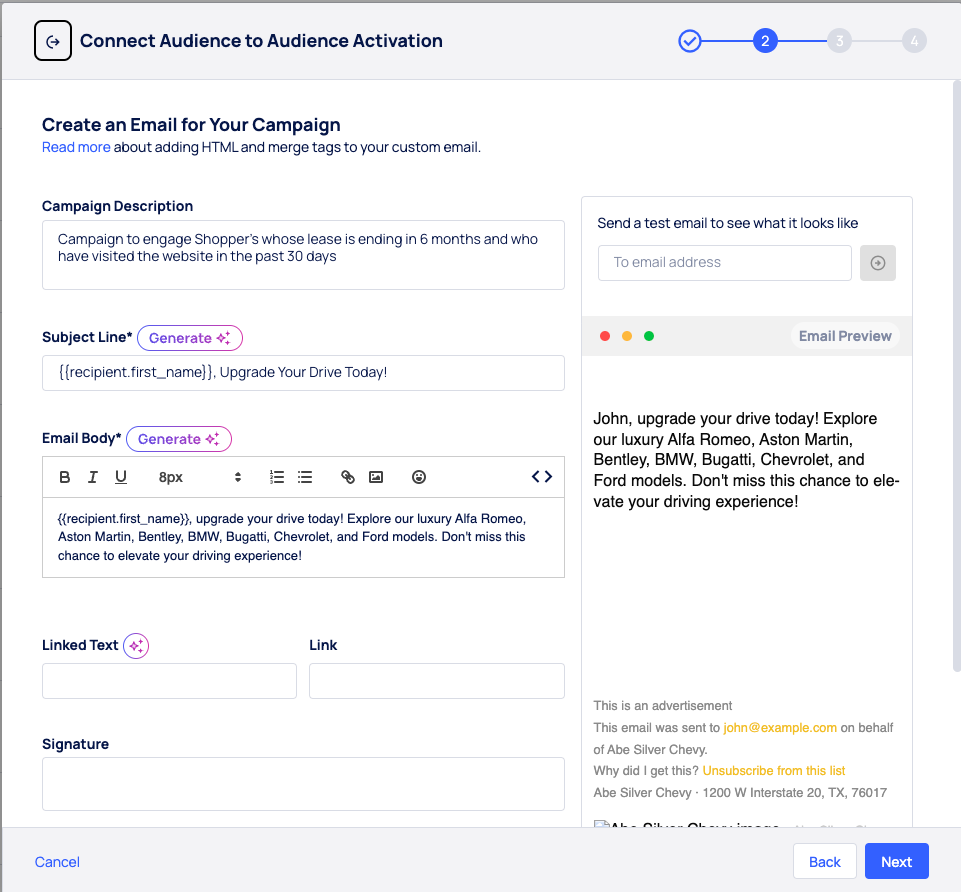
Task: Insert an image into the email body
Action: click(376, 477)
